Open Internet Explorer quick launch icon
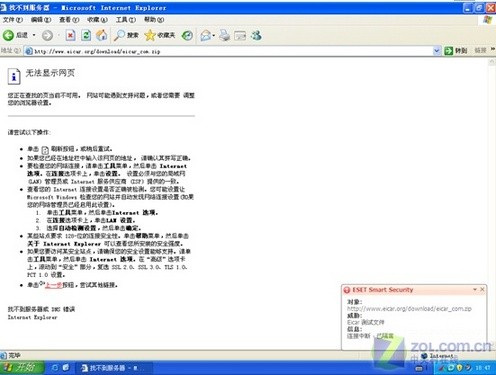Screen dimensions: 496x375 coord(55,368)
